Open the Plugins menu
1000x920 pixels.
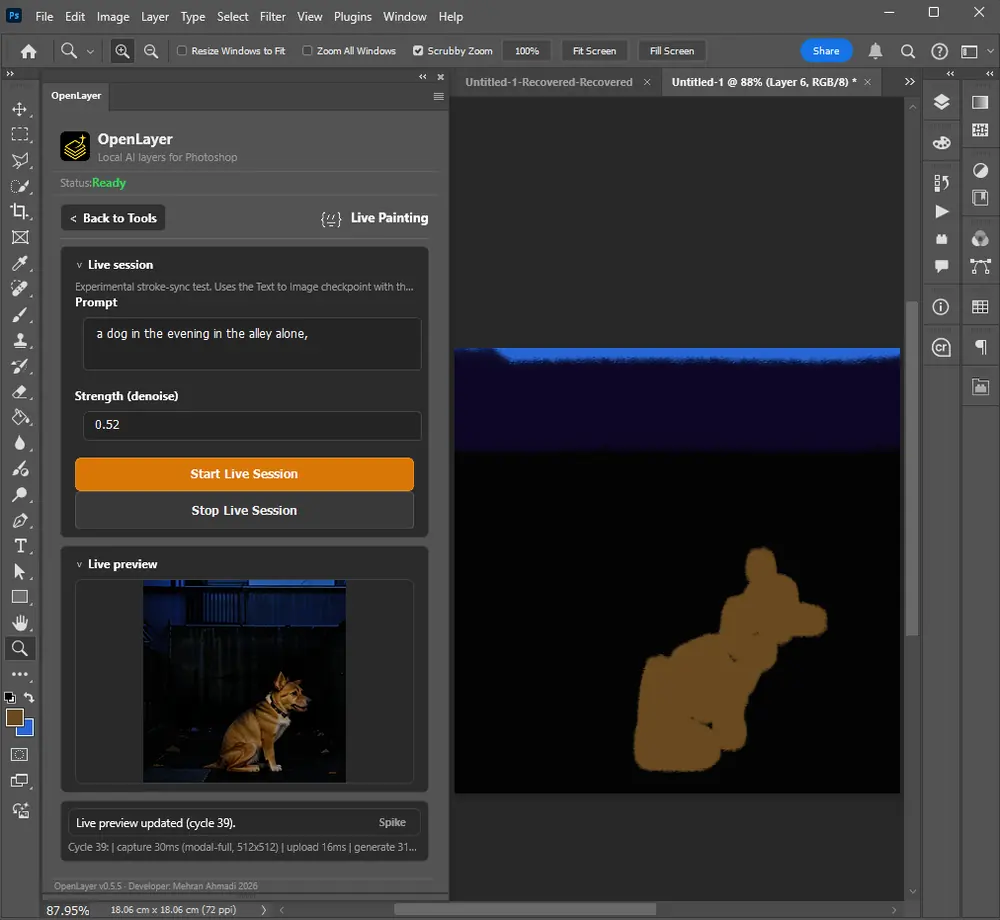353,17
